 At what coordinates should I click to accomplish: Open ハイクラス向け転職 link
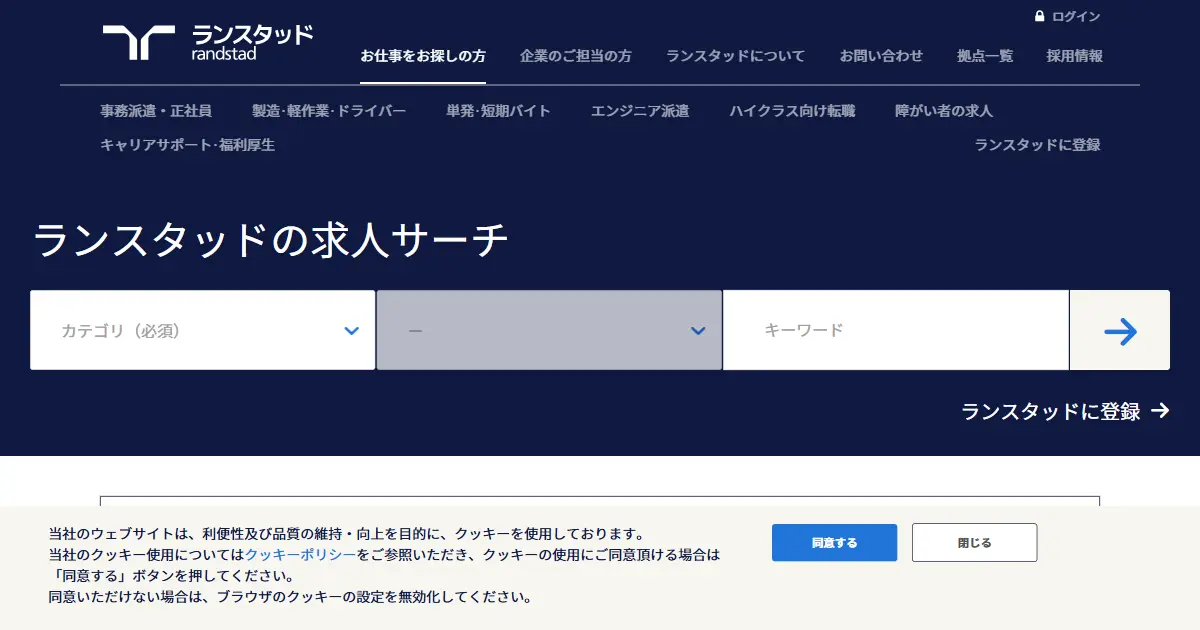click(x=792, y=111)
